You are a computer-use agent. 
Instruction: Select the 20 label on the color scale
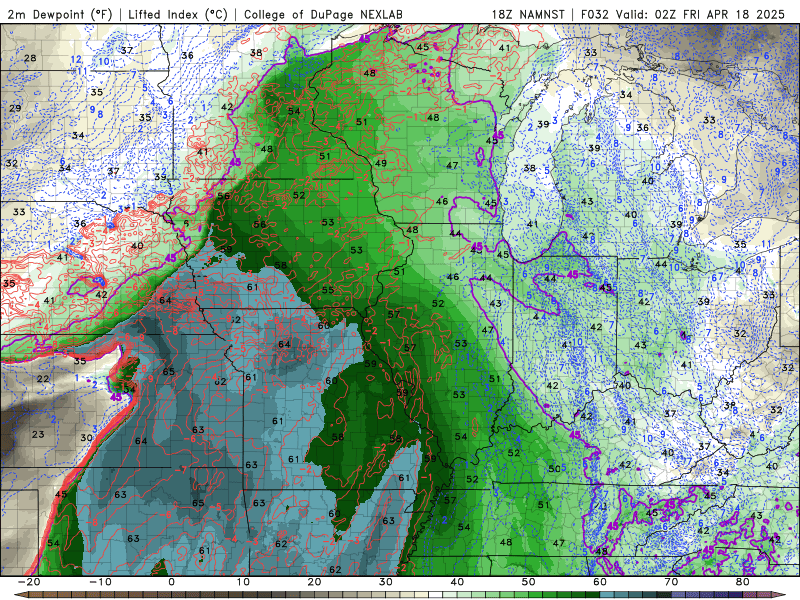[314, 582]
